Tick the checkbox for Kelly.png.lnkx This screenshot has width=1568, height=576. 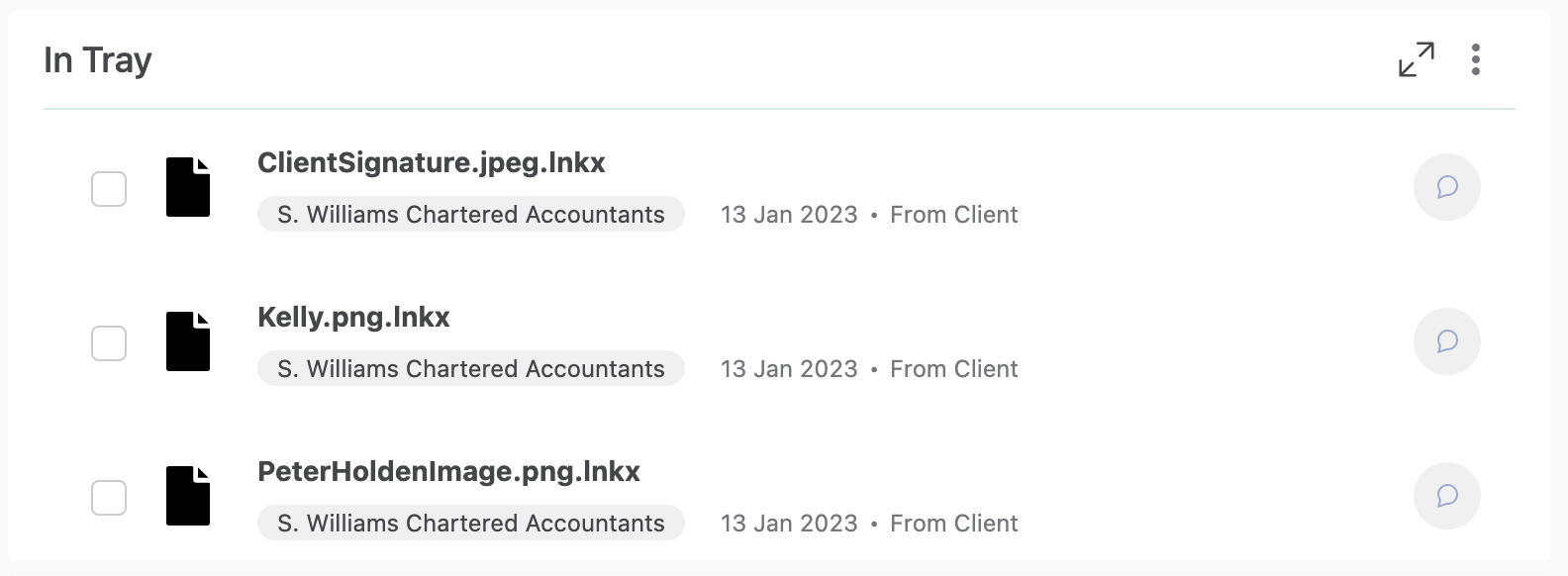coord(109,342)
